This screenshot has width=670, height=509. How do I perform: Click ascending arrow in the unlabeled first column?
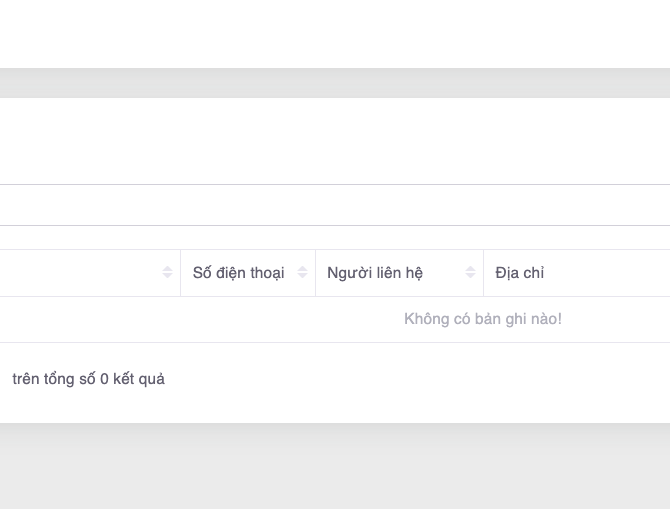167,269
